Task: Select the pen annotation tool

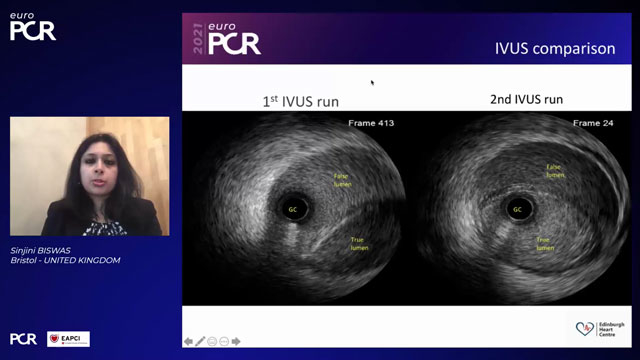Action: pyautogui.click(x=200, y=341)
